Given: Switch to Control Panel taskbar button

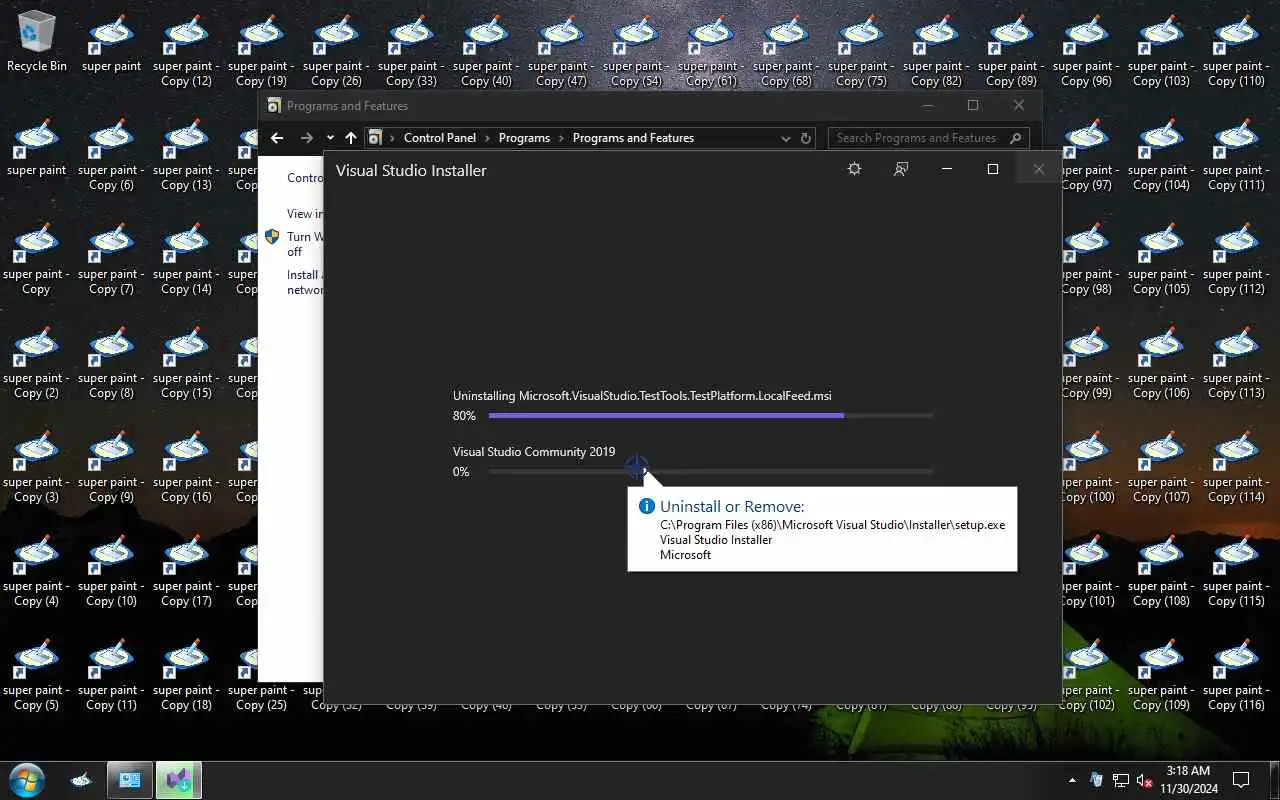Looking at the screenshot, I should pyautogui.click(x=130, y=780).
